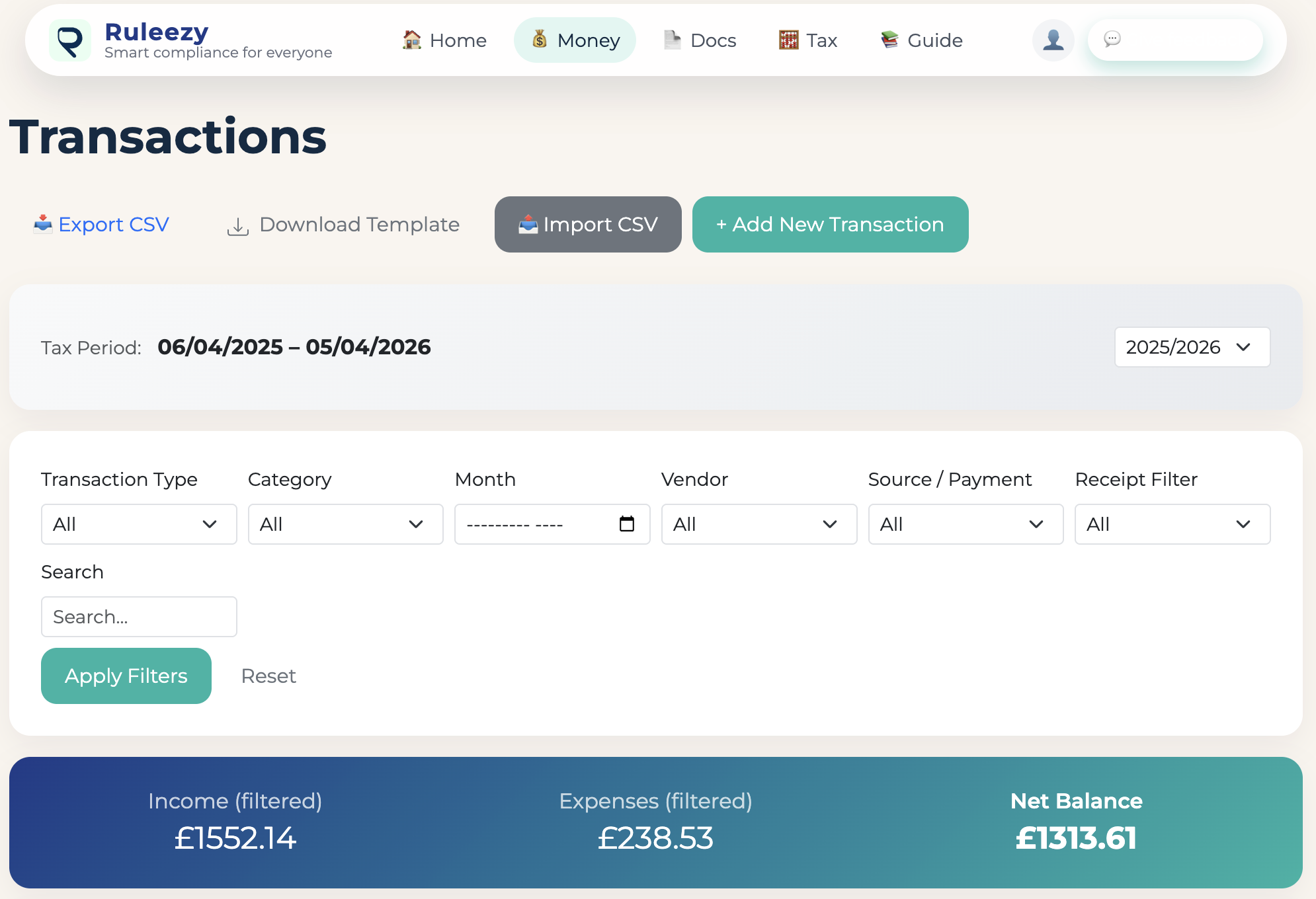Click the Add New Transaction button
This screenshot has width=1316, height=899.
tap(830, 225)
